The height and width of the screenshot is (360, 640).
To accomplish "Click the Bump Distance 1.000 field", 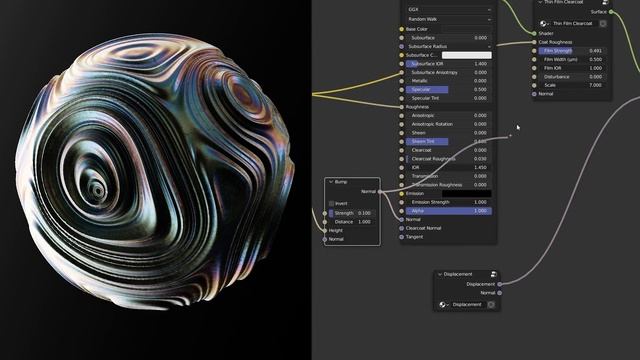I will (353, 222).
